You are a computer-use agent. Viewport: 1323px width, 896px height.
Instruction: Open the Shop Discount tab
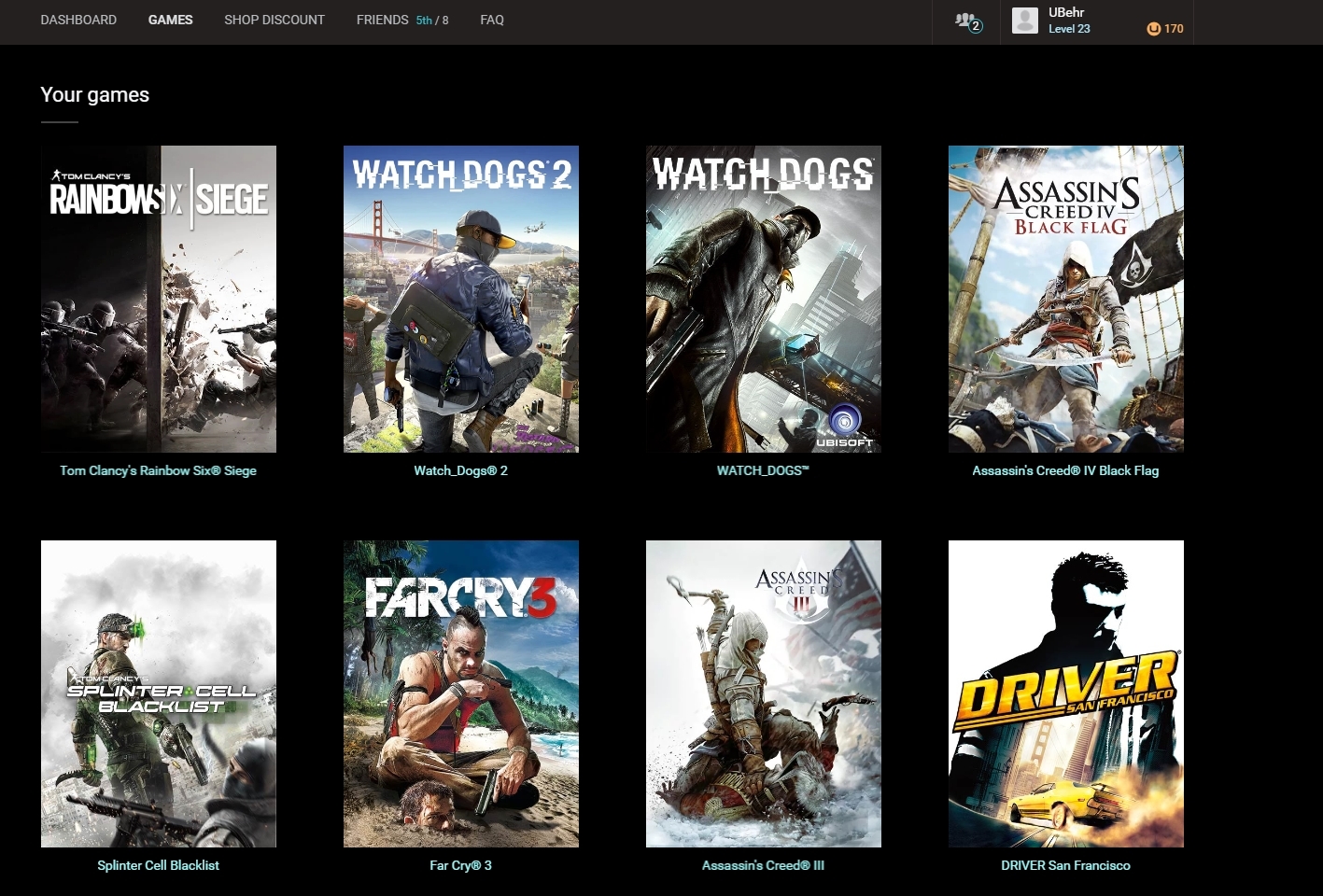click(x=274, y=20)
